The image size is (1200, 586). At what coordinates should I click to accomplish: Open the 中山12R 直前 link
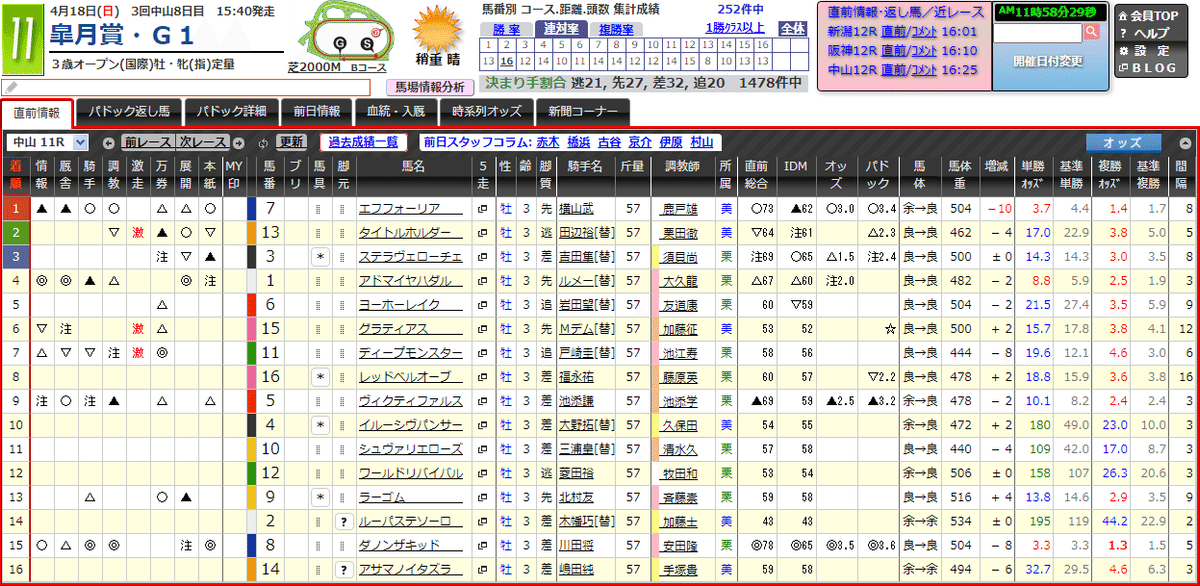(x=894, y=69)
